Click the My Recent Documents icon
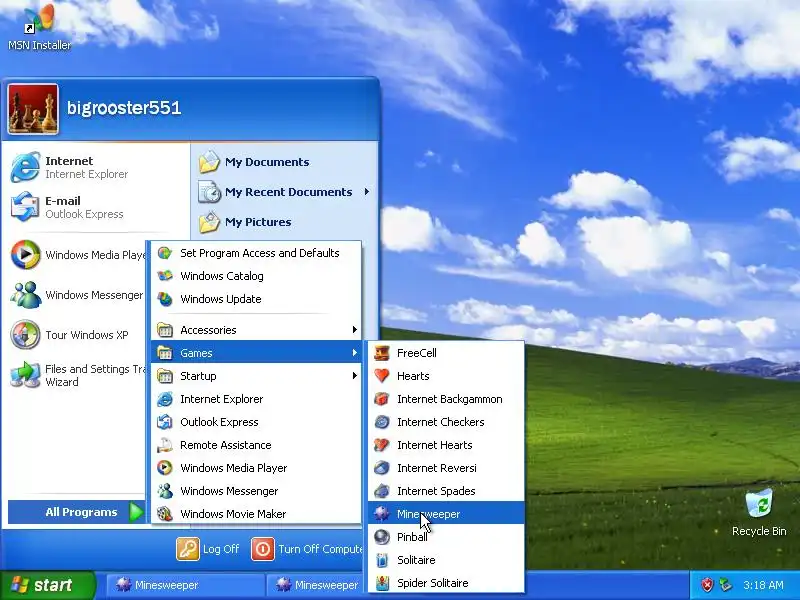The height and width of the screenshot is (600, 800). (209, 192)
